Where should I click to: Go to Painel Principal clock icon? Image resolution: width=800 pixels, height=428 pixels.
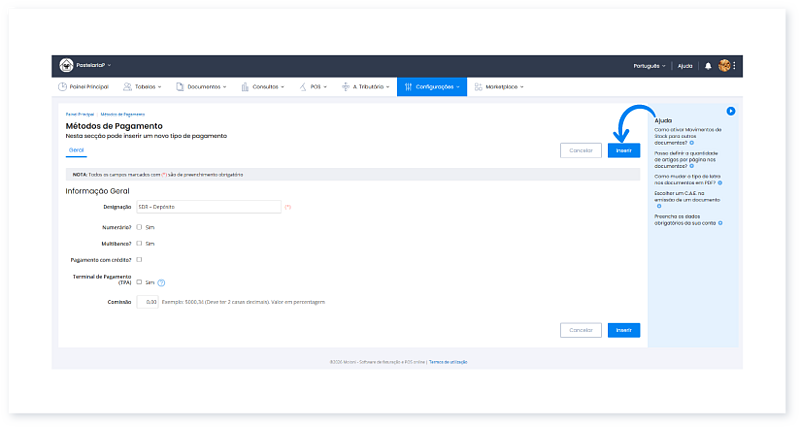tap(63, 87)
